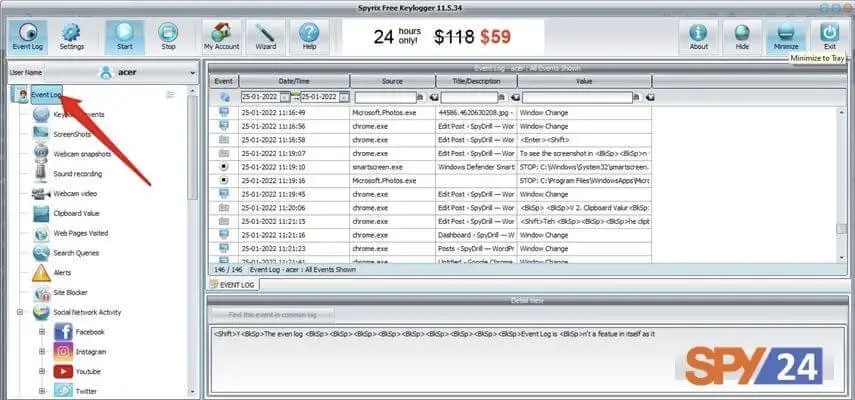
Task: Start monitoring with the Start button
Action: [125, 37]
